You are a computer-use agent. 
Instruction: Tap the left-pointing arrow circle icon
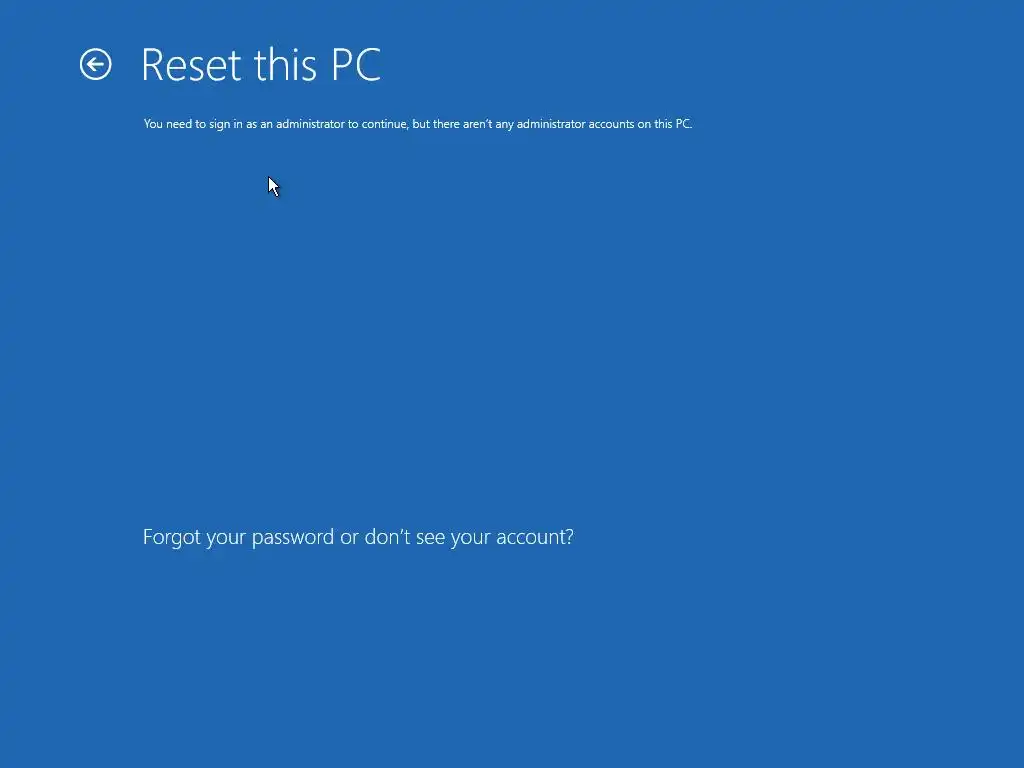click(95, 65)
